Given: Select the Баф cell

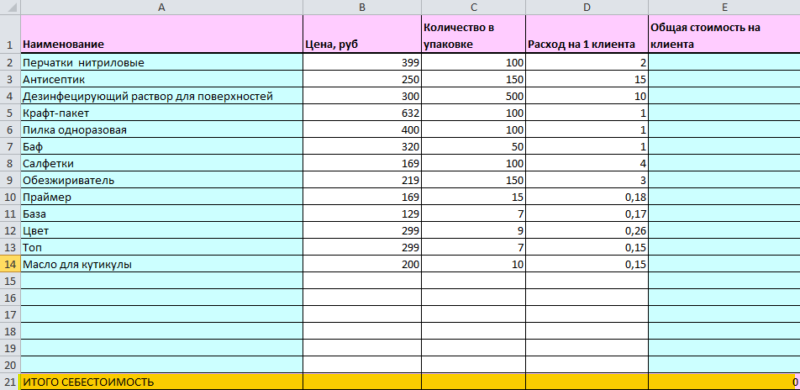Looking at the screenshot, I should point(161,147).
